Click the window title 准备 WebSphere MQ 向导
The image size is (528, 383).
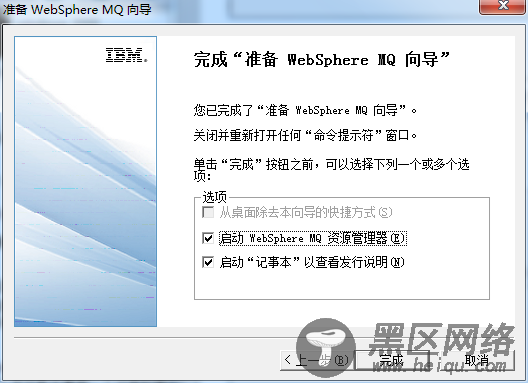point(77,9)
